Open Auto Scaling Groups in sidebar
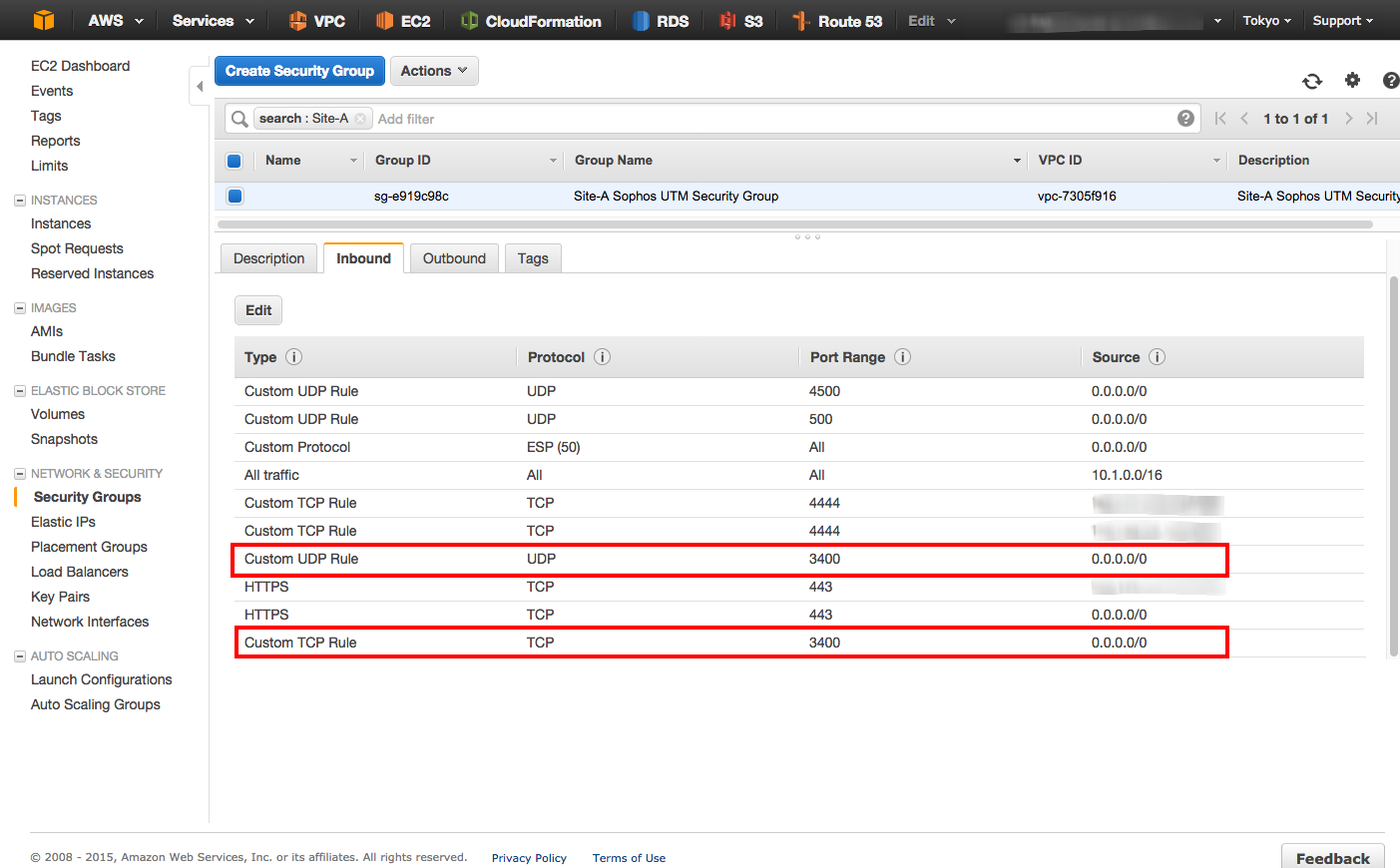This screenshot has height=868, width=1400. pyautogui.click(x=96, y=704)
